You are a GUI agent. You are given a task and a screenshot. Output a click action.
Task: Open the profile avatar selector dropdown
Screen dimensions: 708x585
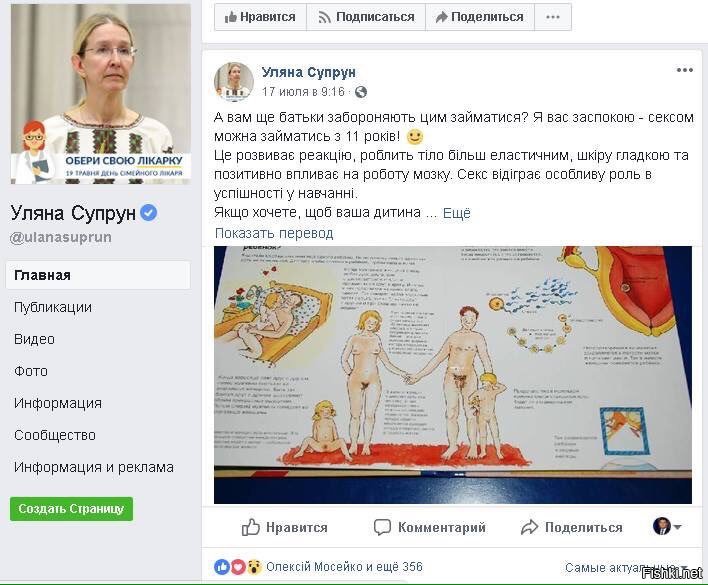click(667, 526)
